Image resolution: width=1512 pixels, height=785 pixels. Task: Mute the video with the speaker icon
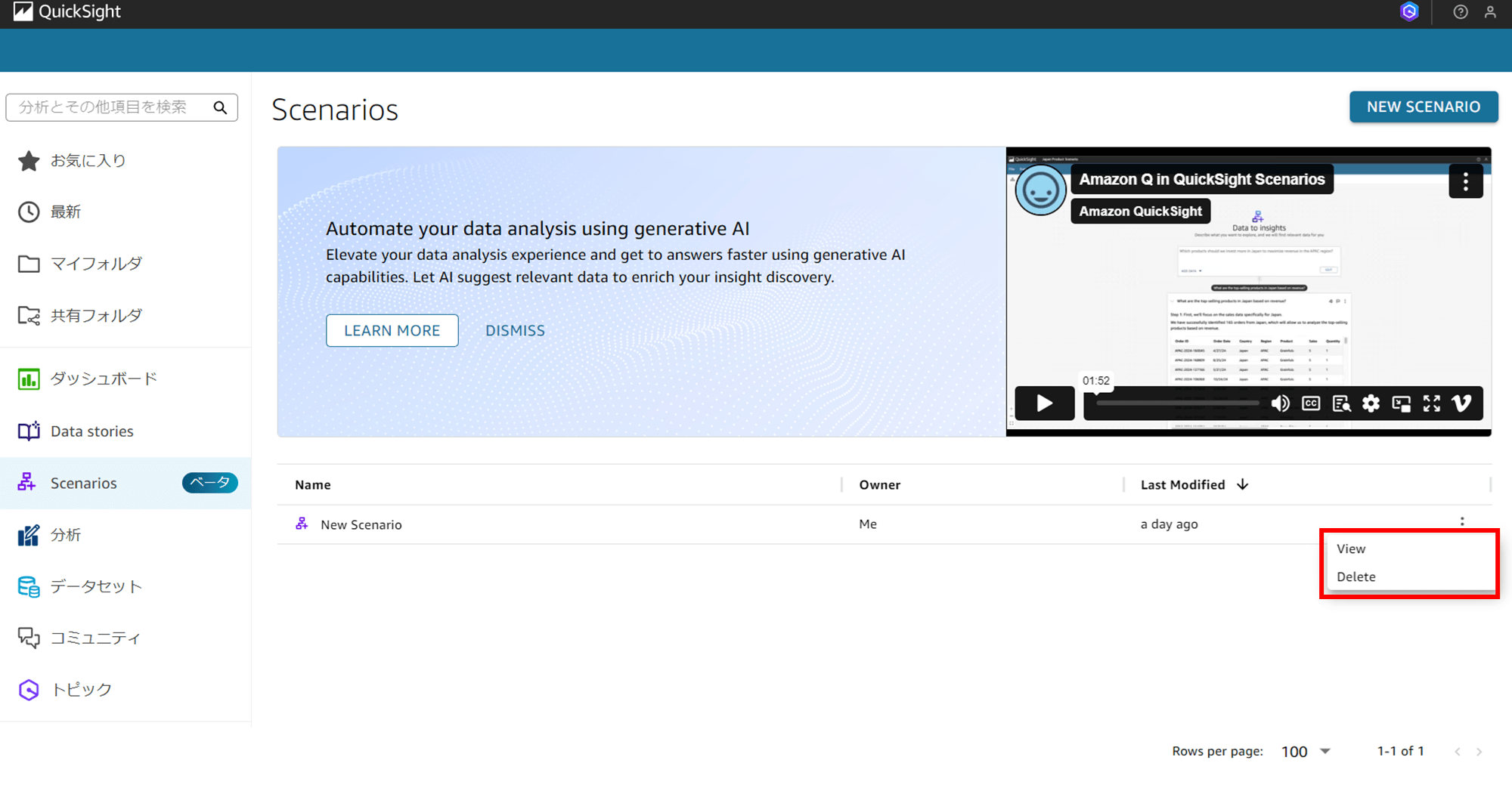pos(1280,403)
